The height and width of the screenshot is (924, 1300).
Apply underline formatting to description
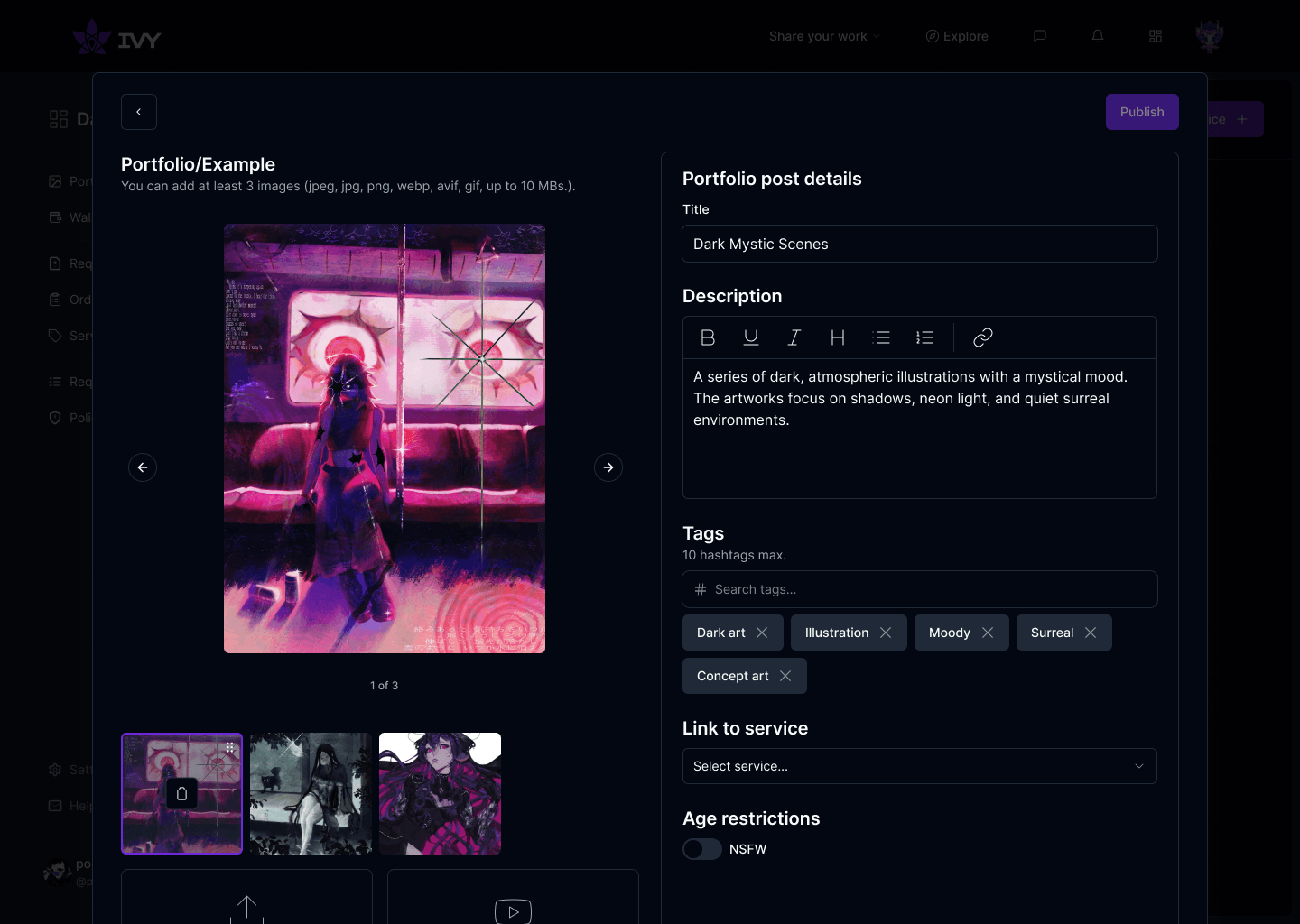pyautogui.click(x=751, y=337)
